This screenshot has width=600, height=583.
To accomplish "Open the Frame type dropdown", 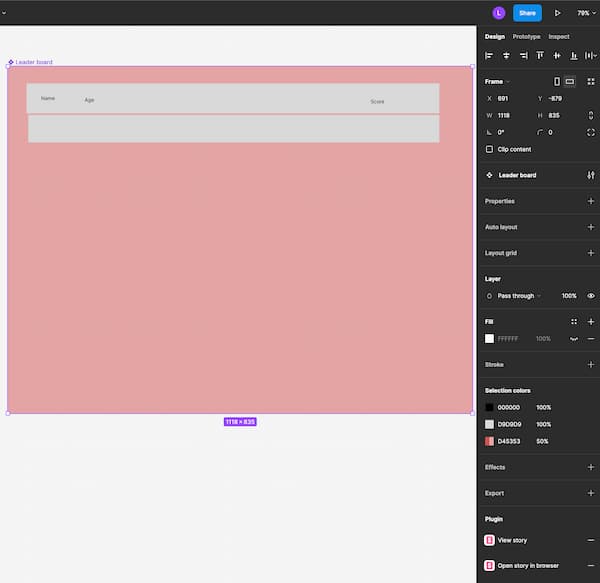I will pos(497,81).
